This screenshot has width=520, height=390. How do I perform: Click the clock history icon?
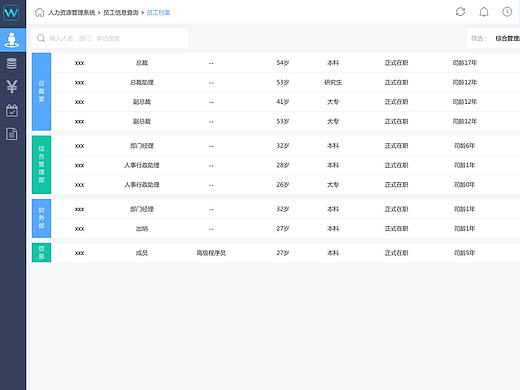tap(507, 12)
